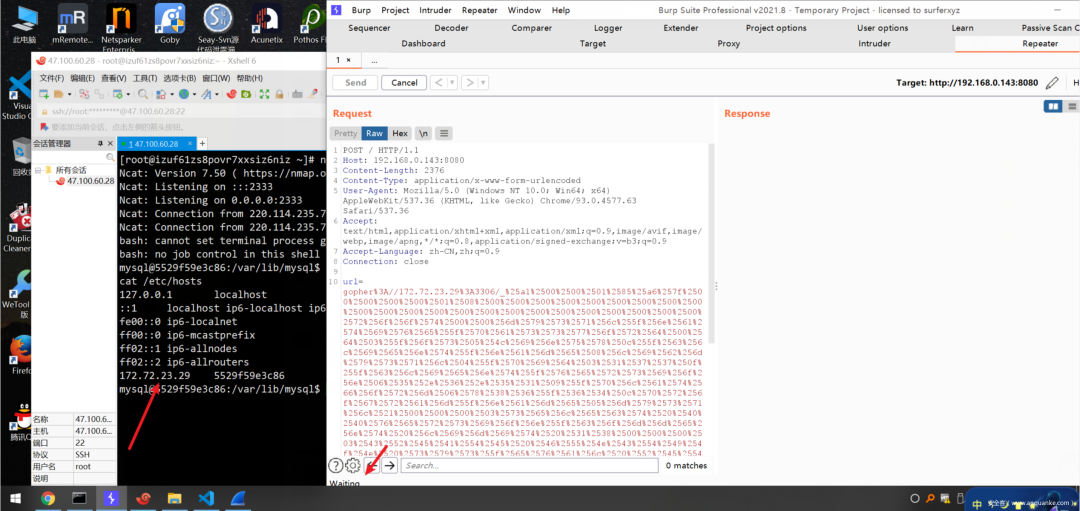Open the Window menu in Burp

[524, 10]
